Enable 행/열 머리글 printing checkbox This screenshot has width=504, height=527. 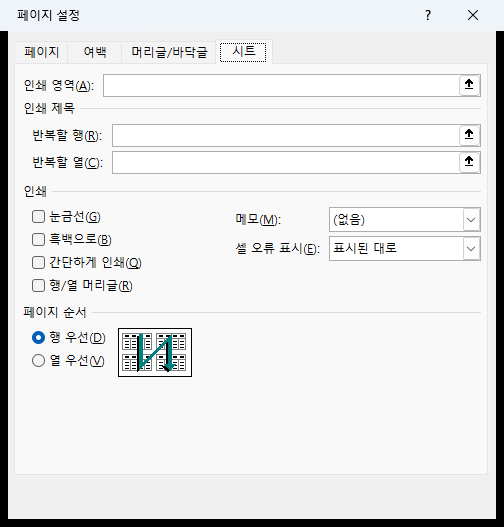point(38,286)
